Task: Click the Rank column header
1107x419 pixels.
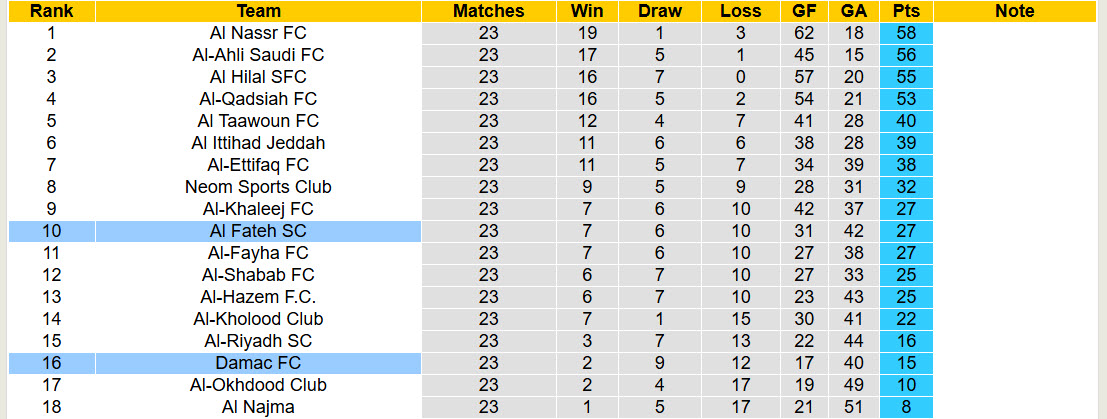Action: (51, 11)
